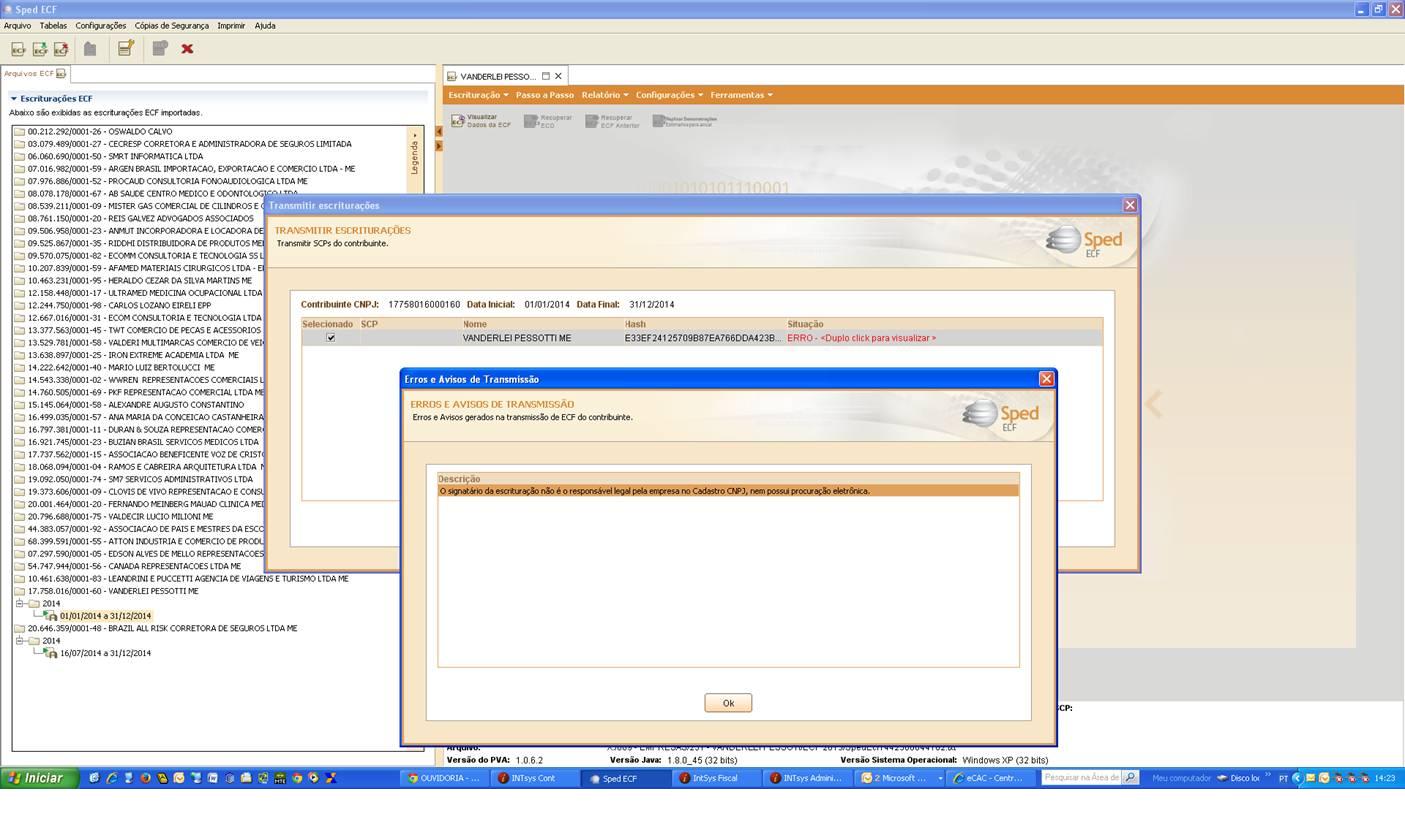Uncheck the Selecionado checkbox for VANDERLEI PESSOTTI ME
This screenshot has height=813, width=1405.
[331, 338]
